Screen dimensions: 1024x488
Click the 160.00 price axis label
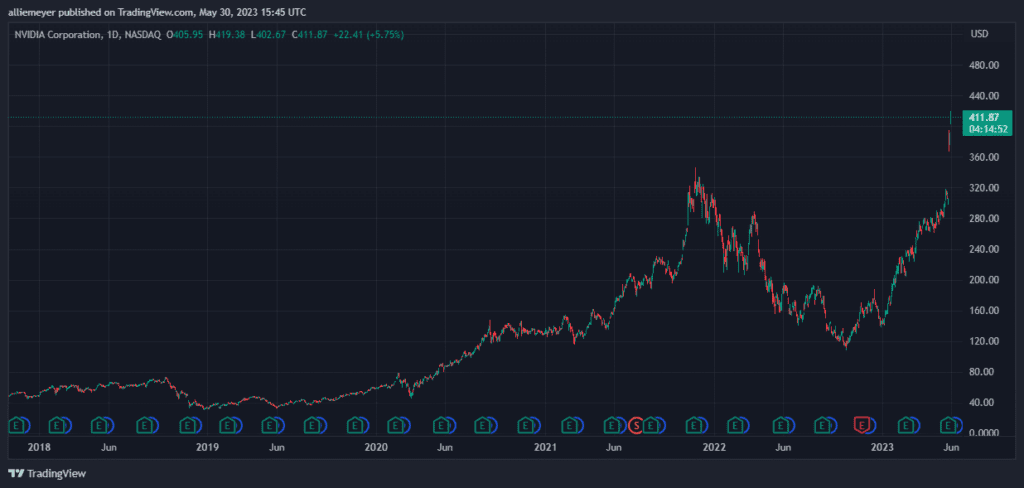(x=984, y=311)
